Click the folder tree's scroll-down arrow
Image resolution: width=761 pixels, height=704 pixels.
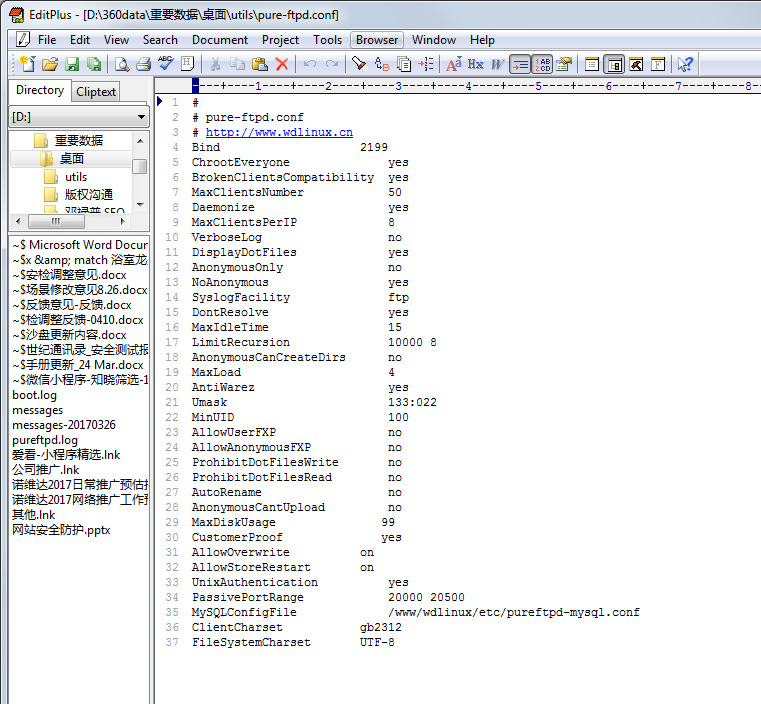click(x=140, y=205)
